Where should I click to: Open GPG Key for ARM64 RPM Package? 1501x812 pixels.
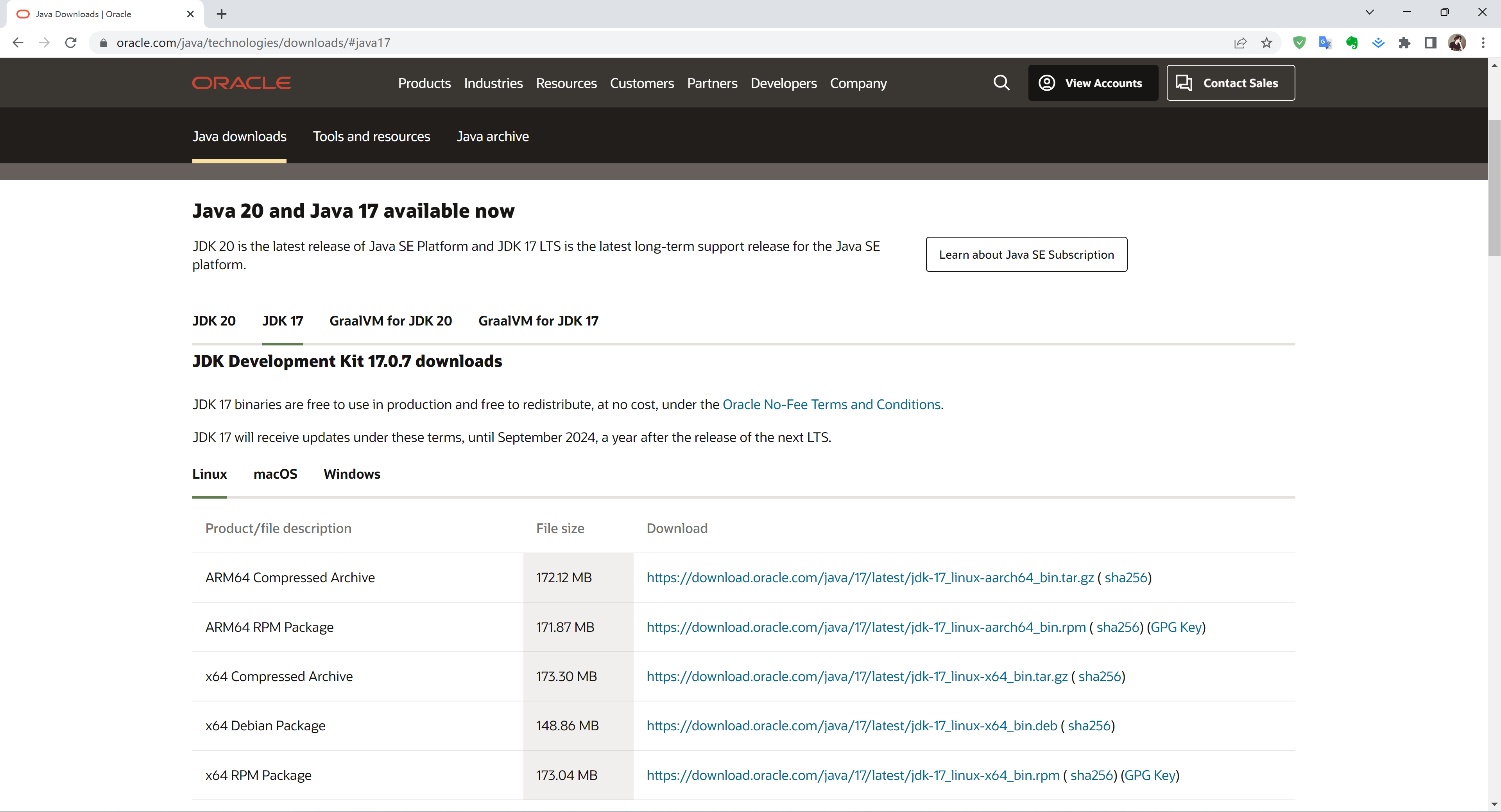tap(1176, 627)
